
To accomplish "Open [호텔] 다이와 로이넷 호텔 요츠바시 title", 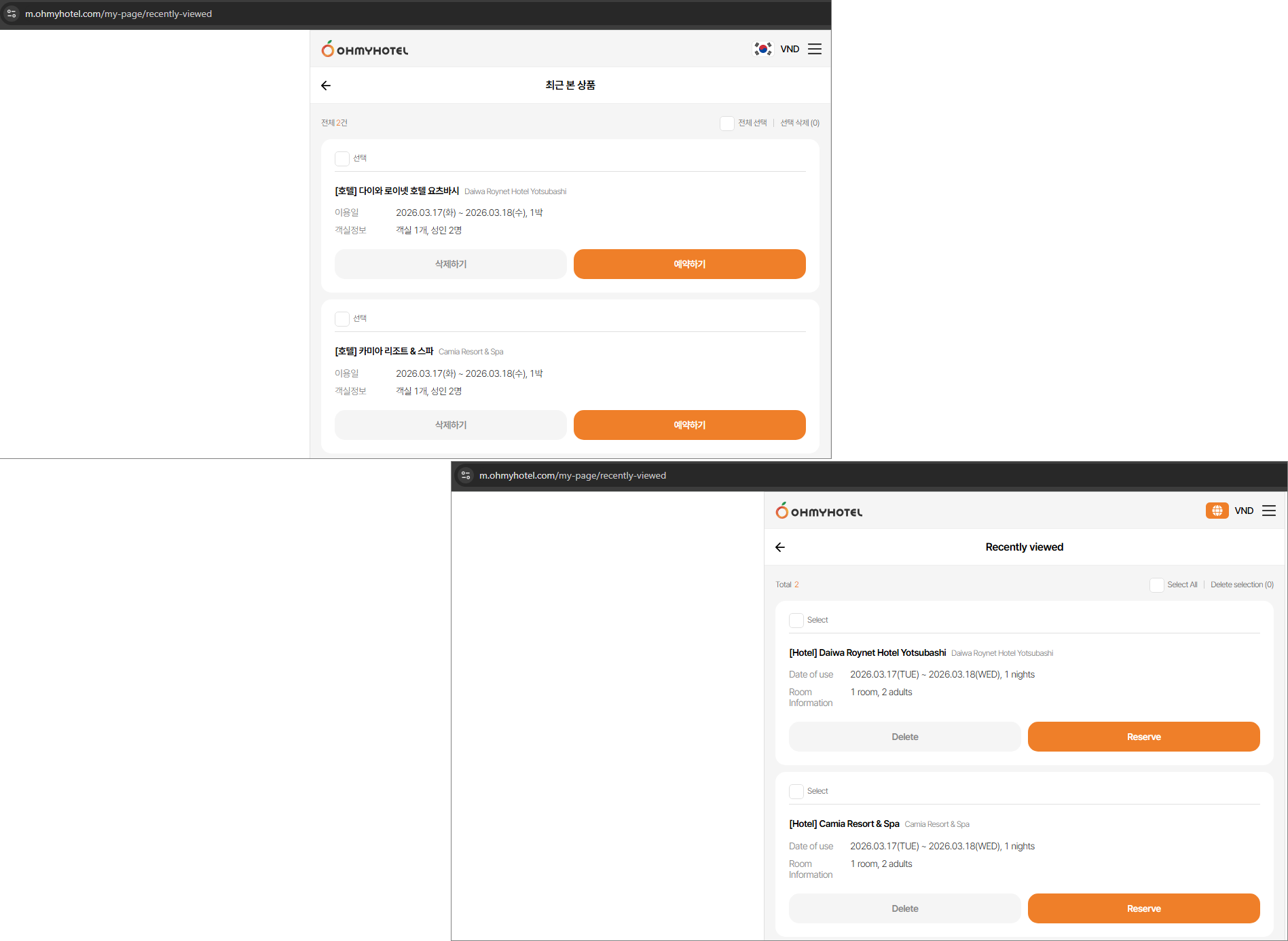I will pos(397,191).
